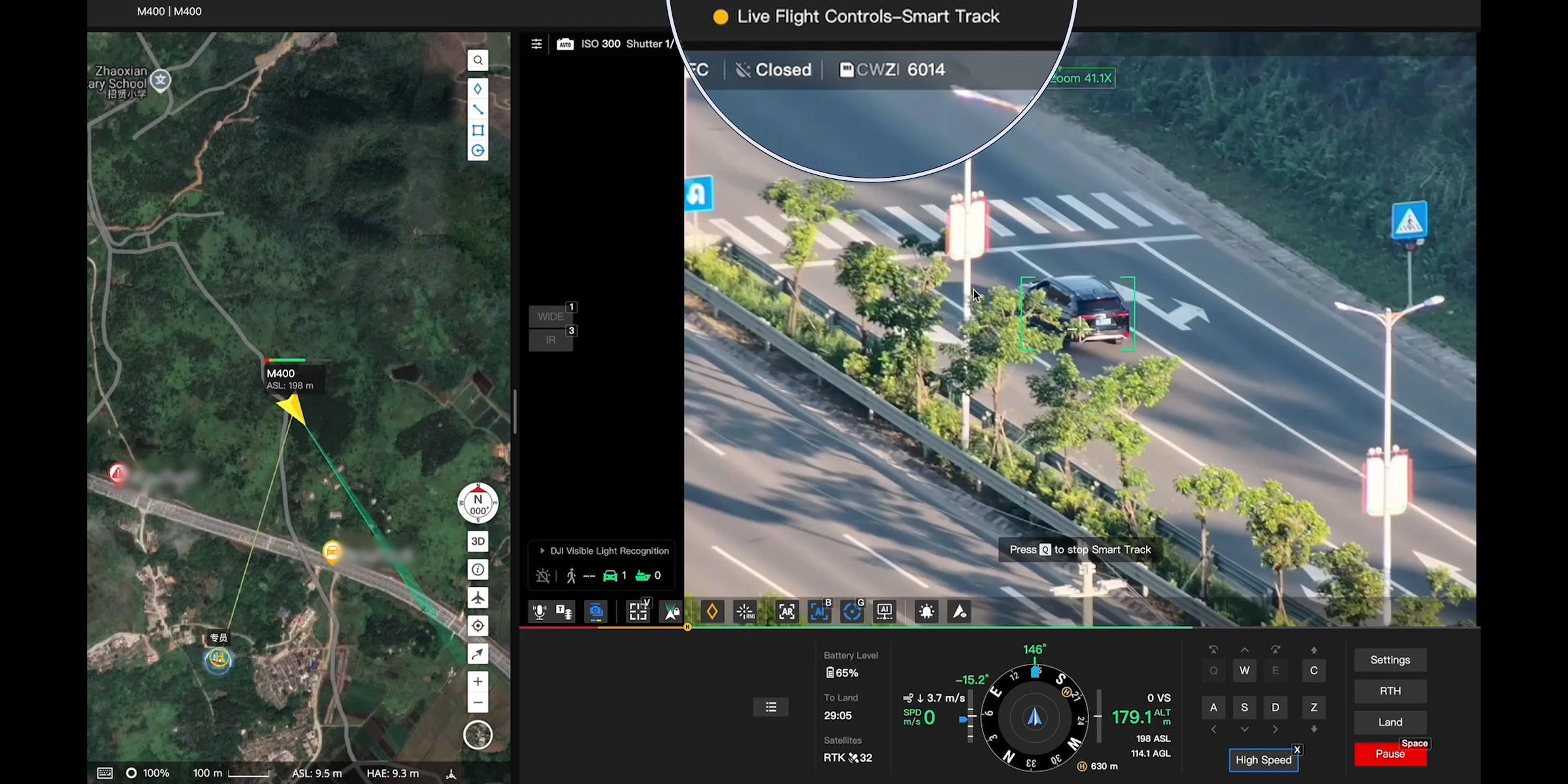The width and height of the screenshot is (1568, 784).
Task: Switch to the IR camera lens
Action: pyautogui.click(x=551, y=340)
